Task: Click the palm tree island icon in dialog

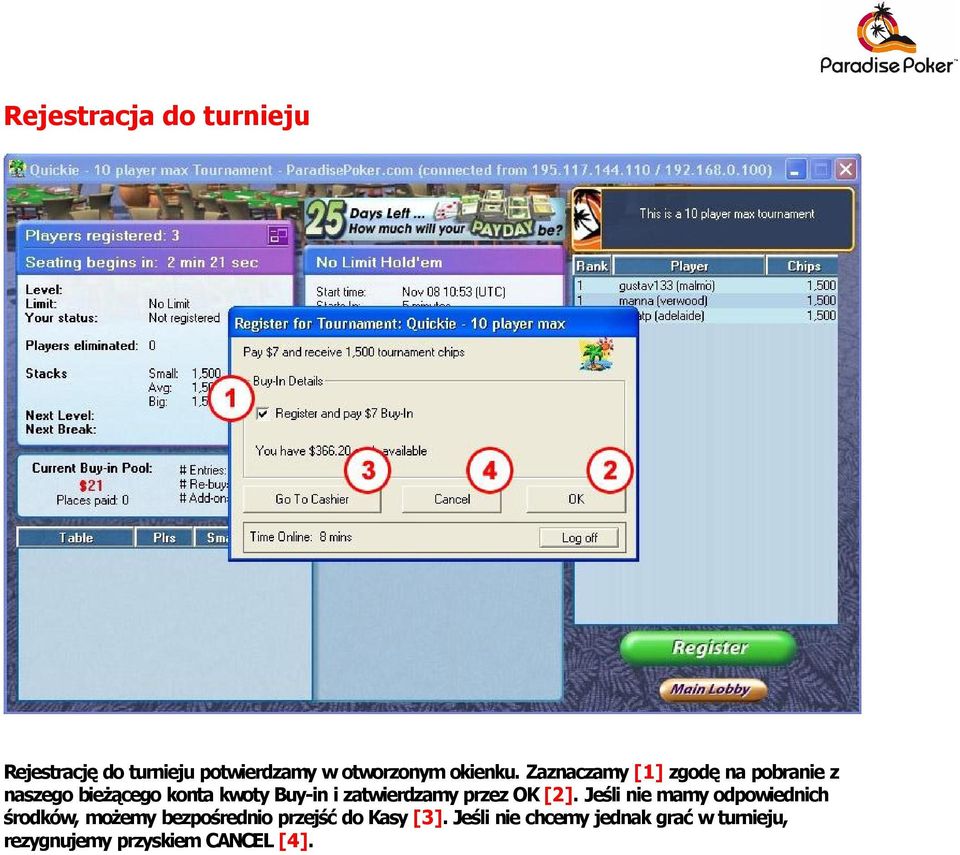Action: click(x=596, y=354)
